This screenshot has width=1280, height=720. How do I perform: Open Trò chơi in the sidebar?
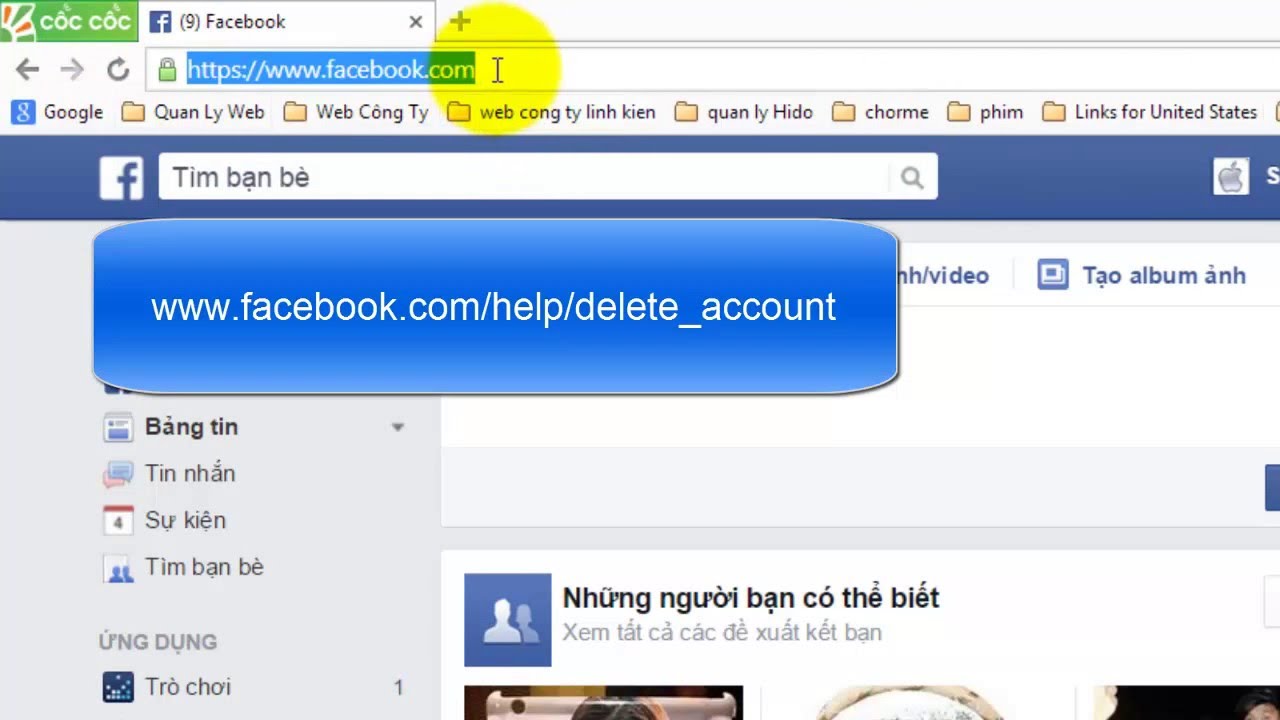188,687
